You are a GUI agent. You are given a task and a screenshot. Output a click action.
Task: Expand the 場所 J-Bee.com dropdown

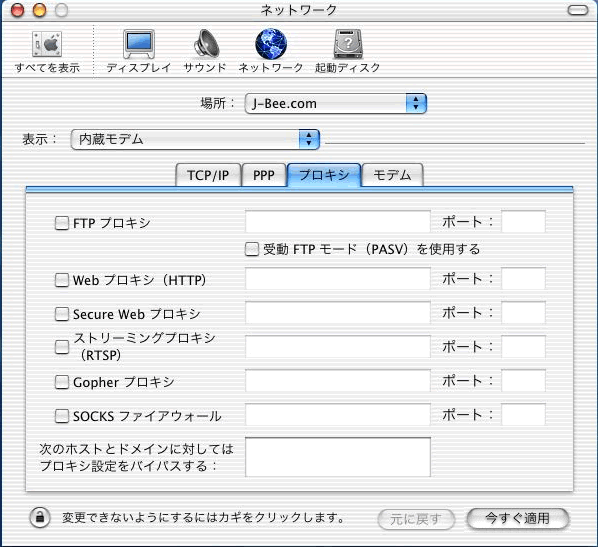336,103
